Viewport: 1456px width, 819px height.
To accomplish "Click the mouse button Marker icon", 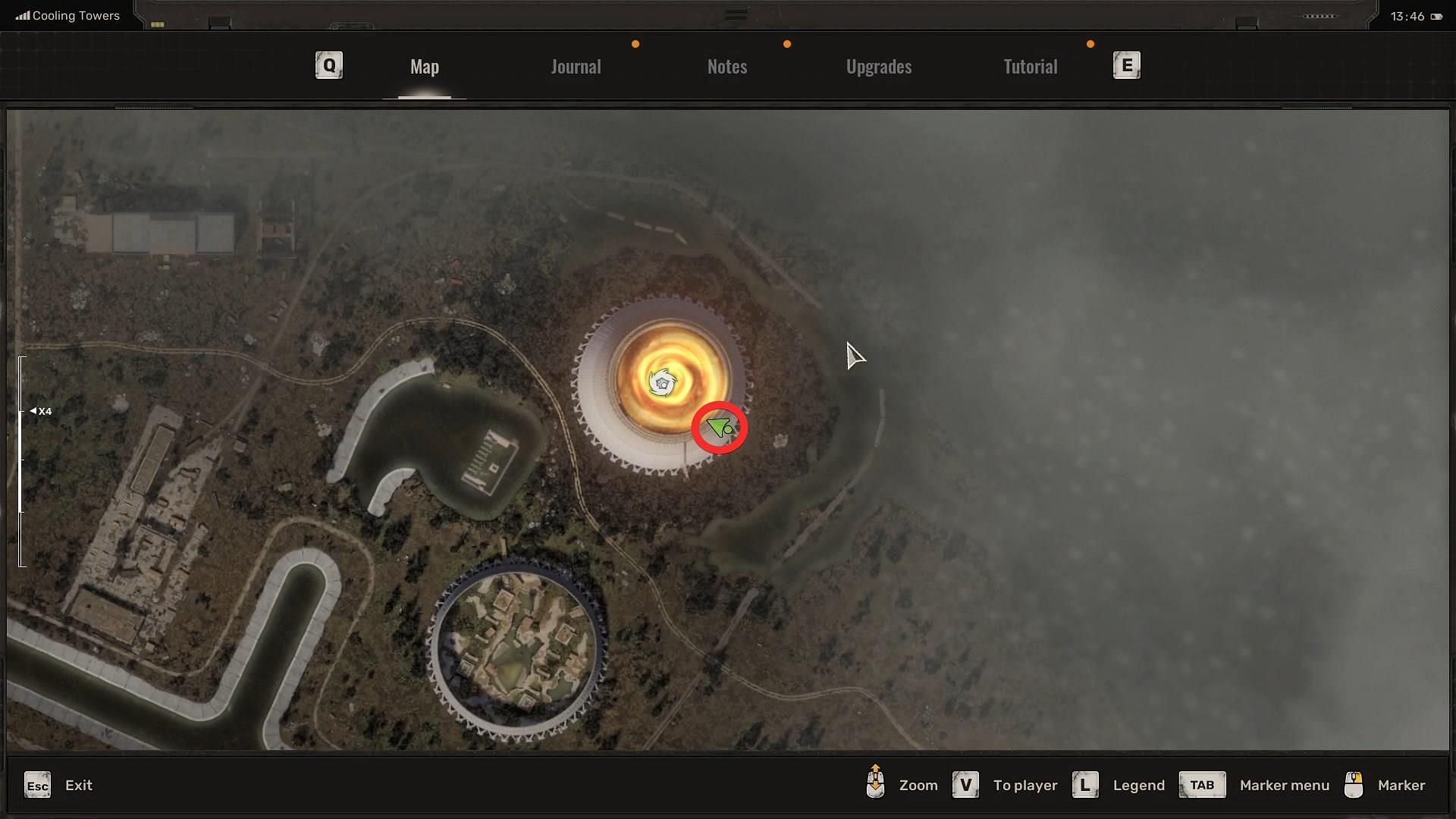I will (1354, 785).
